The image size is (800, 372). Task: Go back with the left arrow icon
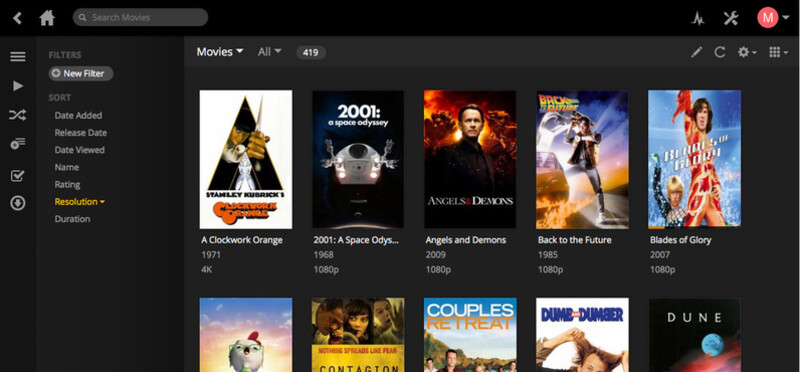pos(17,18)
